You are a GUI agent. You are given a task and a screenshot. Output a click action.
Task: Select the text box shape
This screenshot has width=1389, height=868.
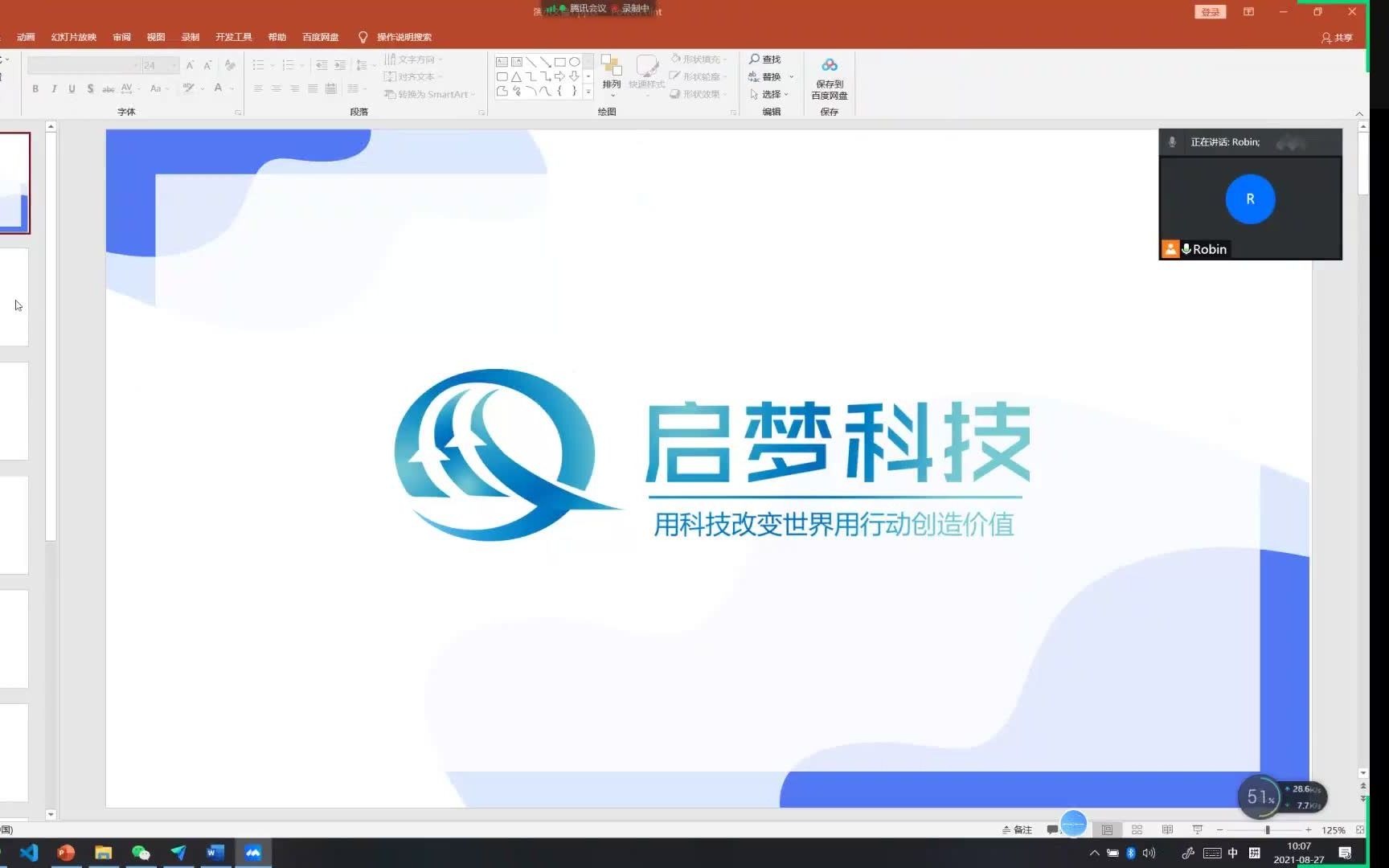point(502,62)
